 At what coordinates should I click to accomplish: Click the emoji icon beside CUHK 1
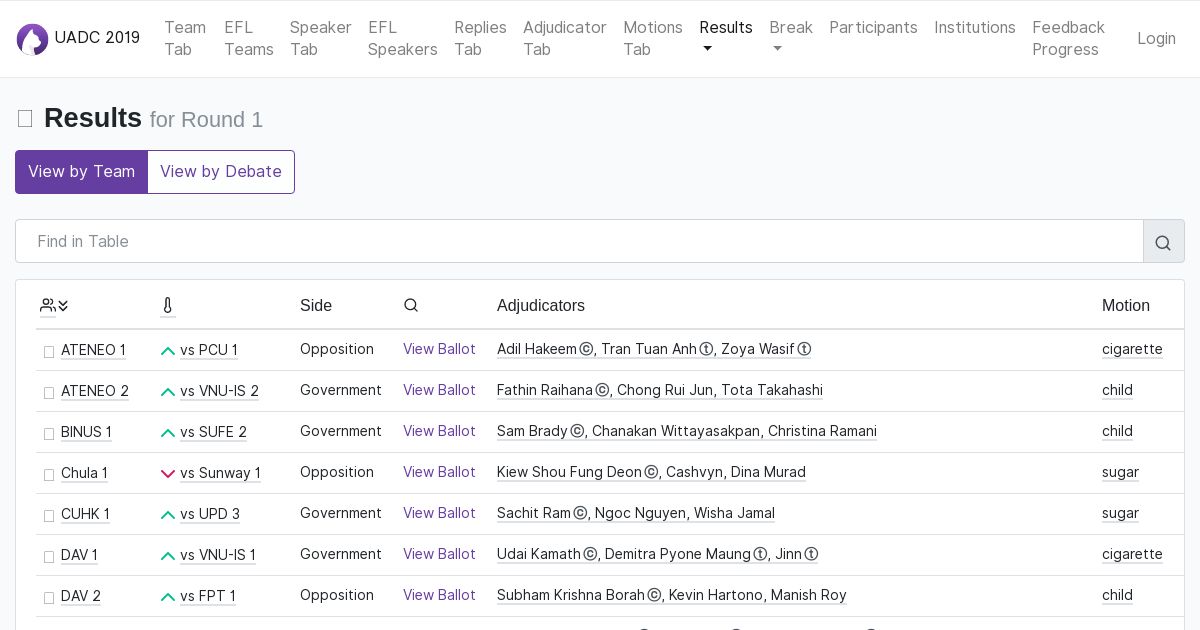49,516
